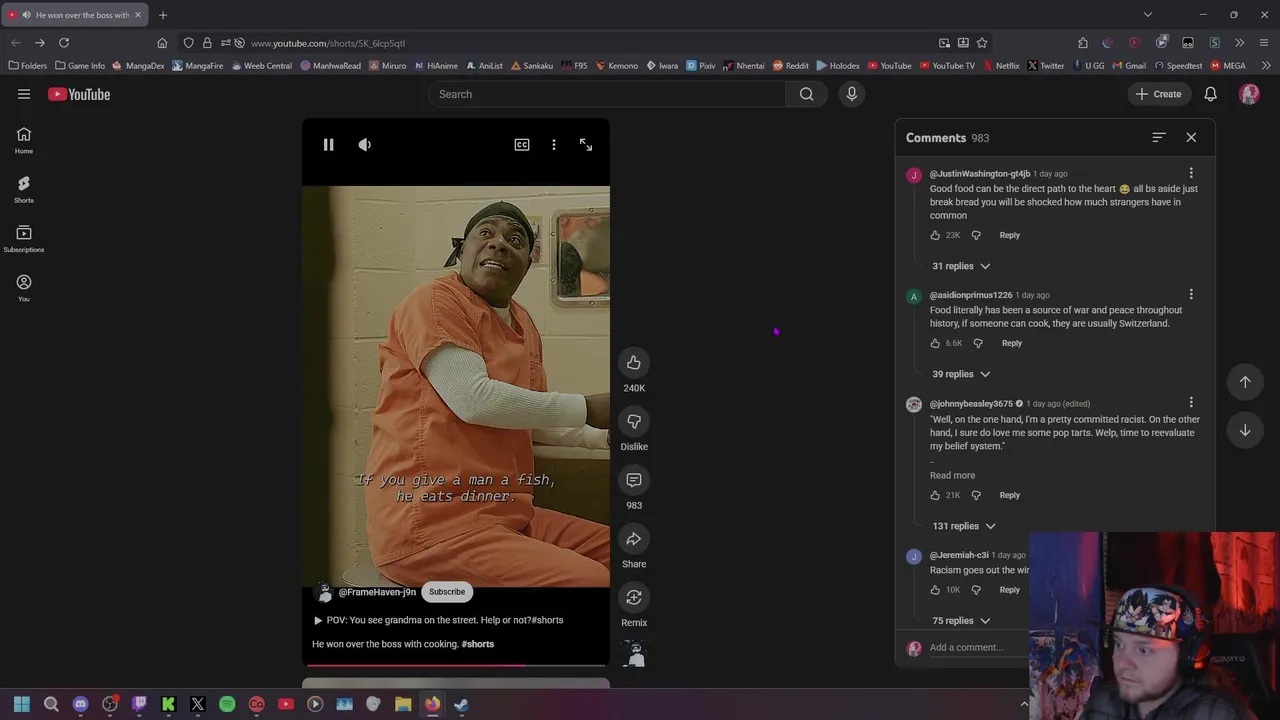This screenshot has height=720, width=1280.
Task: Click the #shorts hashtag in the title
Action: click(x=478, y=644)
